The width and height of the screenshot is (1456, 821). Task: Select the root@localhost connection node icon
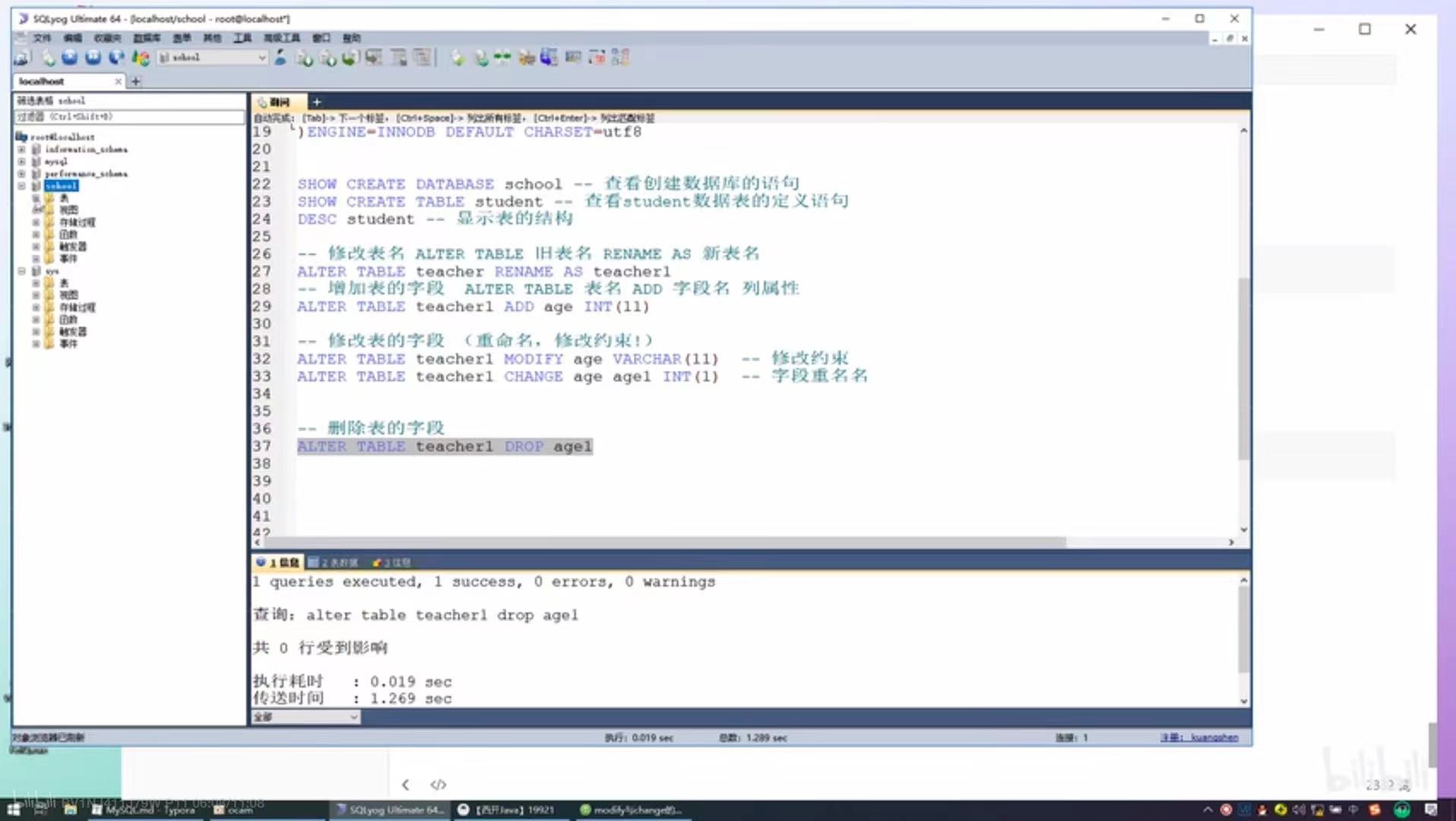[x=21, y=137]
